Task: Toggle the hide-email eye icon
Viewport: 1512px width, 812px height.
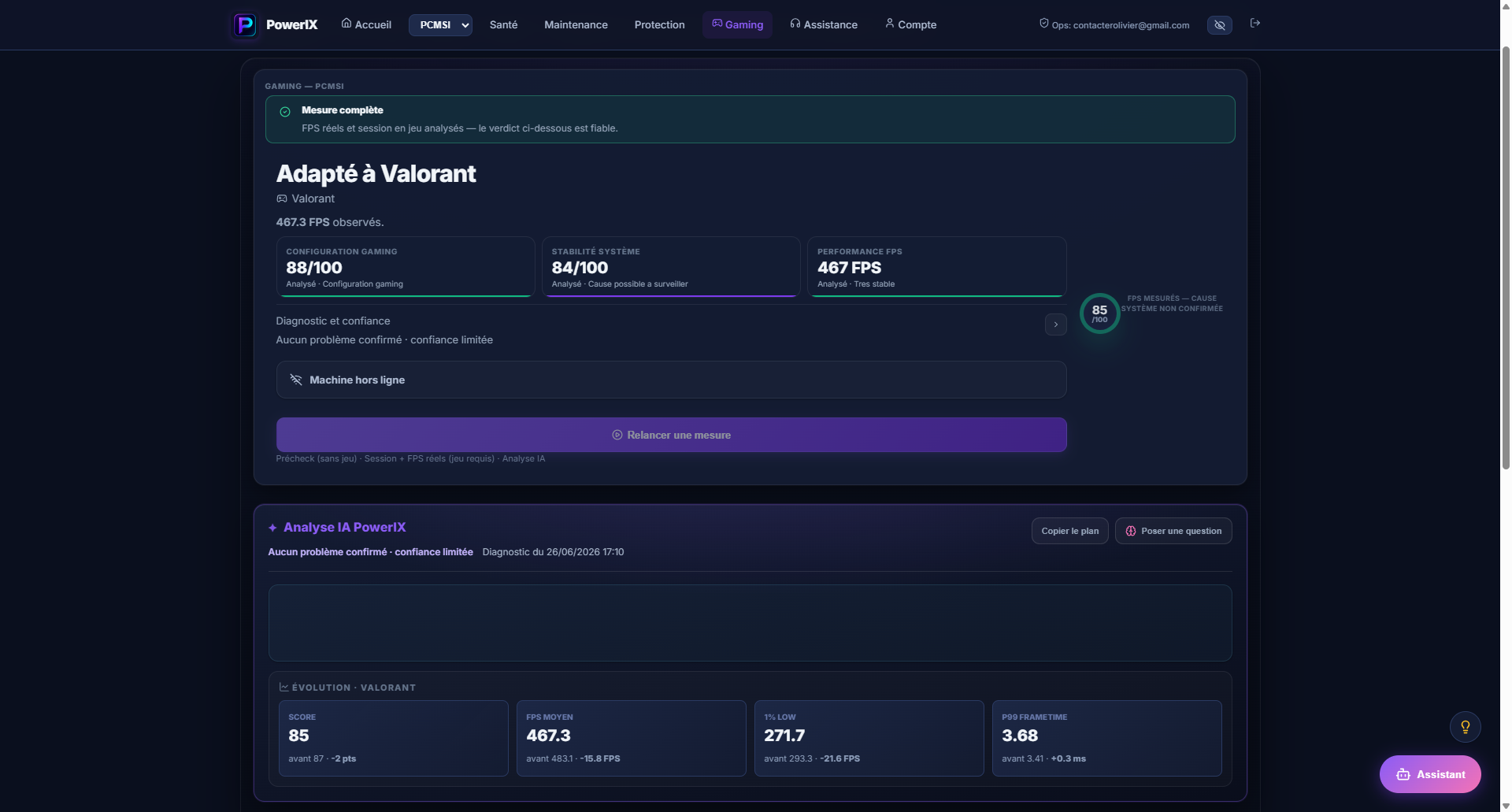Action: [x=1219, y=25]
